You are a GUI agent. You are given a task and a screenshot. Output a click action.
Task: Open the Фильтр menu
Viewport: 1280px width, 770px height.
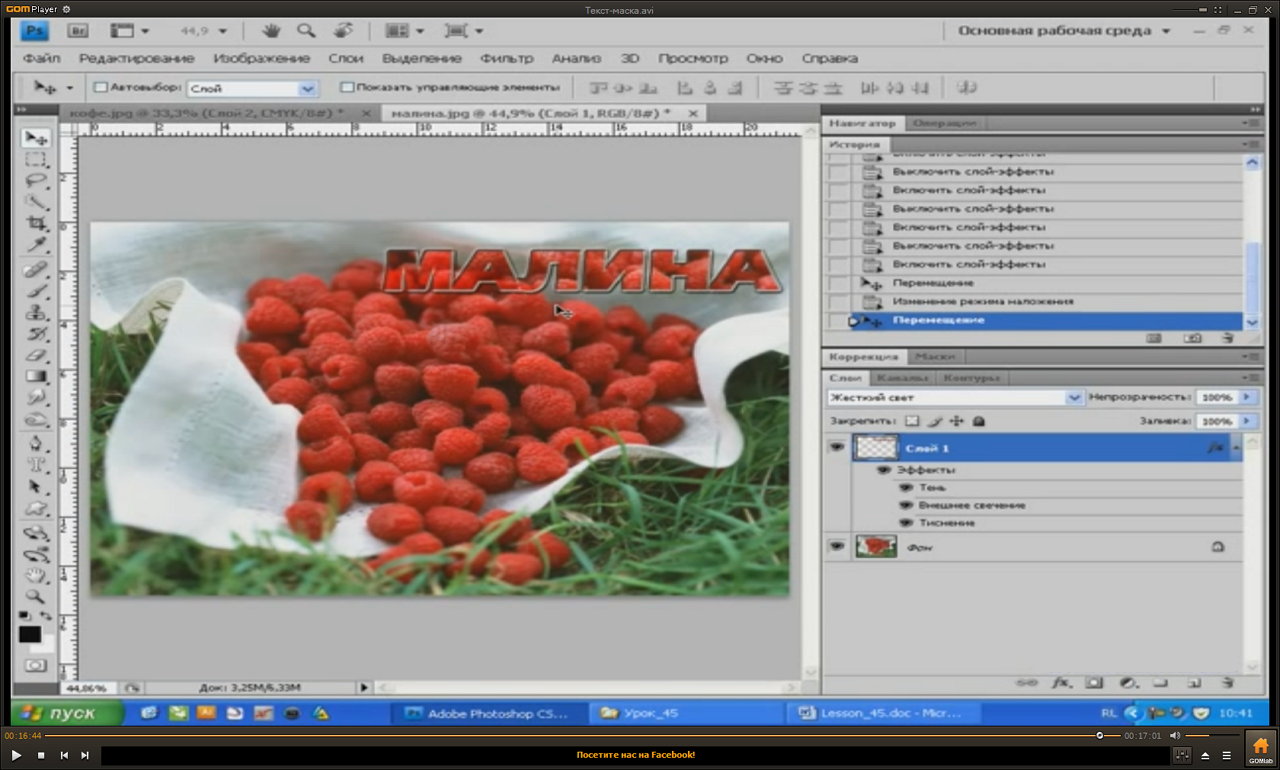tap(506, 58)
